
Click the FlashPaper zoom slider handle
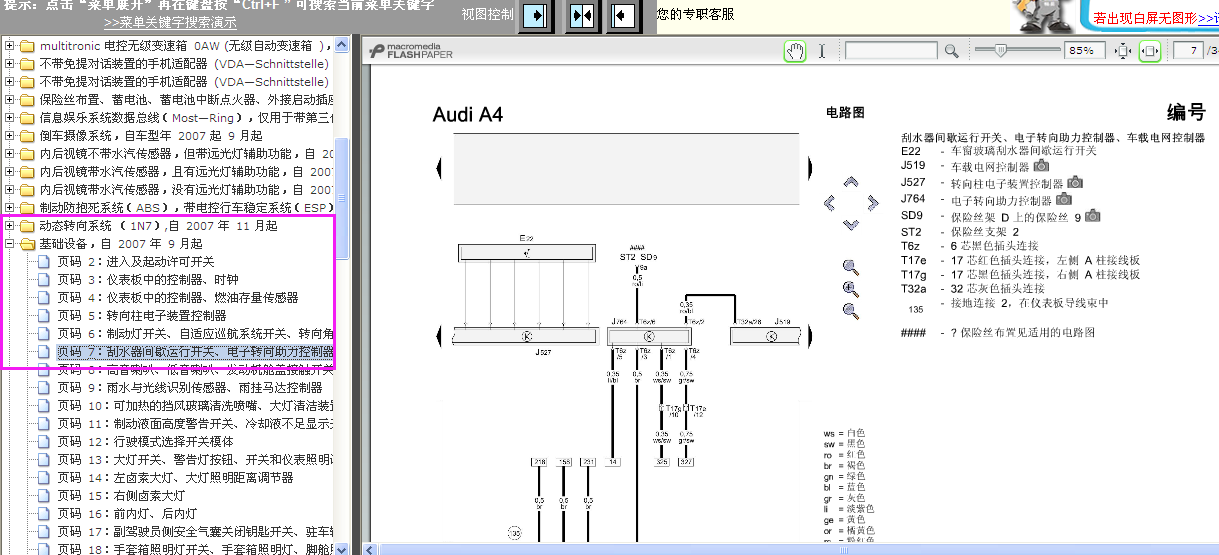1000,50
